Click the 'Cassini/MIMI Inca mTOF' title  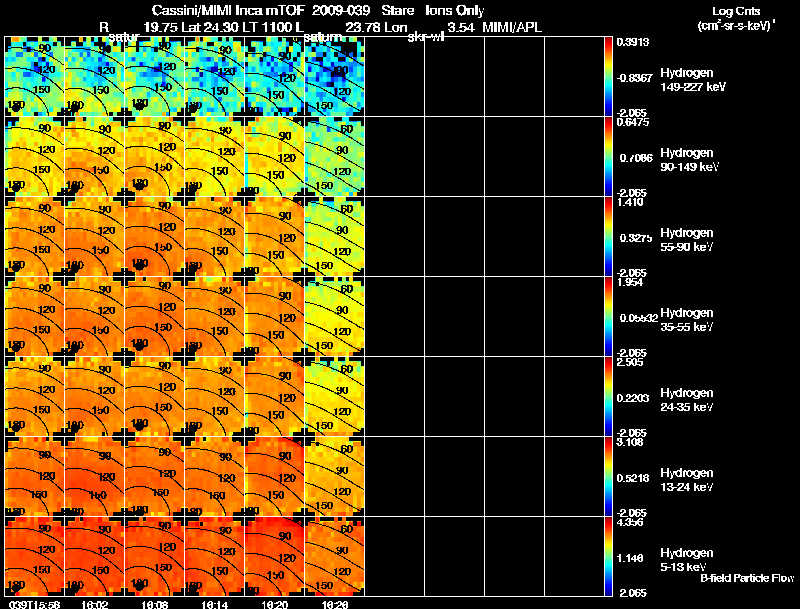pyautogui.click(x=228, y=11)
